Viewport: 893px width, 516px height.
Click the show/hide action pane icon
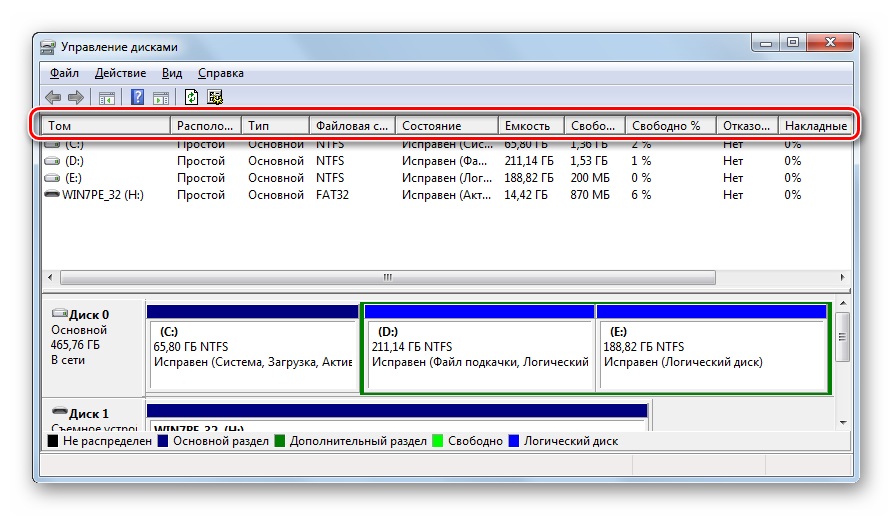click(160, 97)
